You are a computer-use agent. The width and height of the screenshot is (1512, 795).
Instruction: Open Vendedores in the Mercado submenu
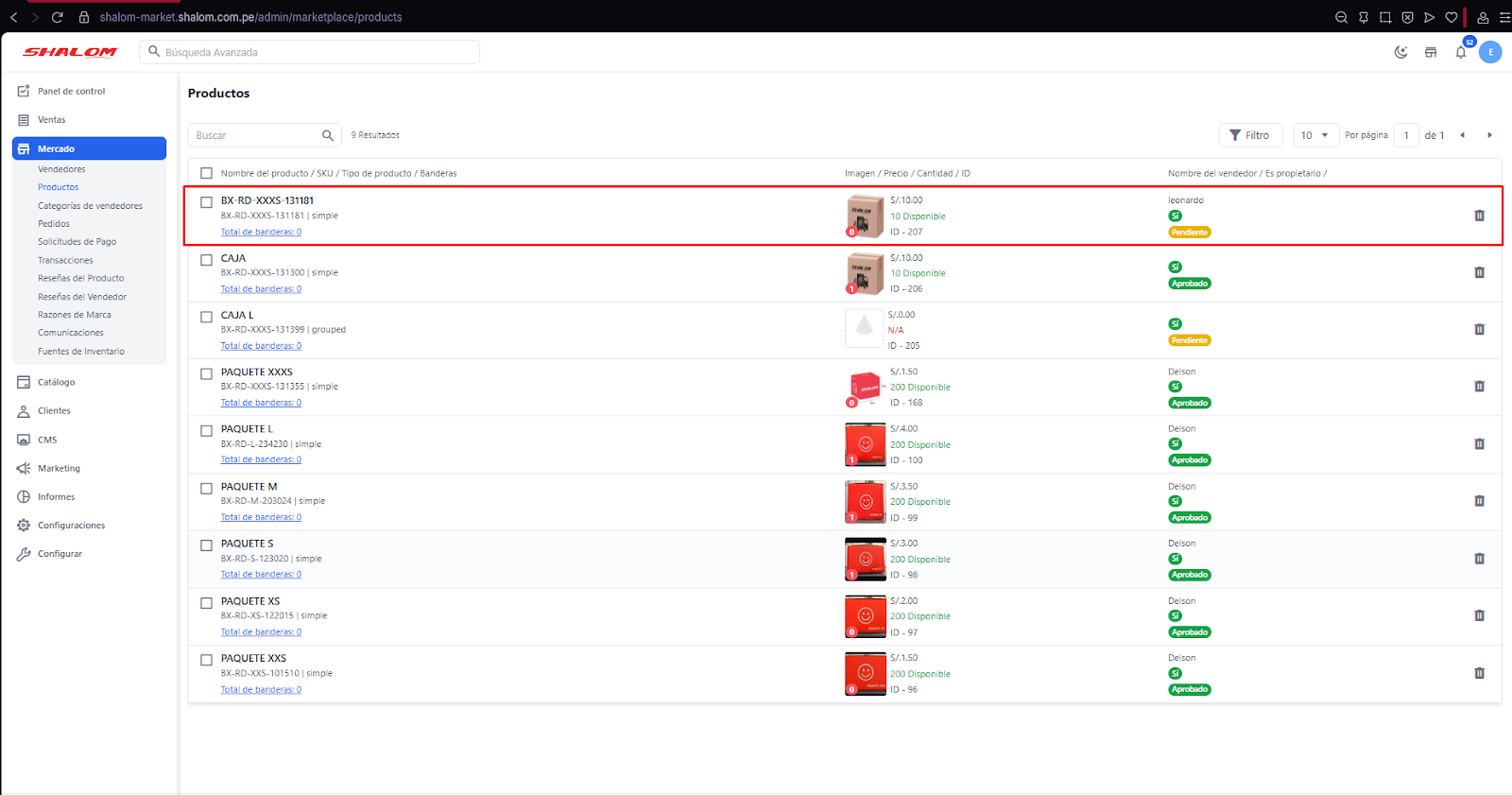click(x=61, y=169)
